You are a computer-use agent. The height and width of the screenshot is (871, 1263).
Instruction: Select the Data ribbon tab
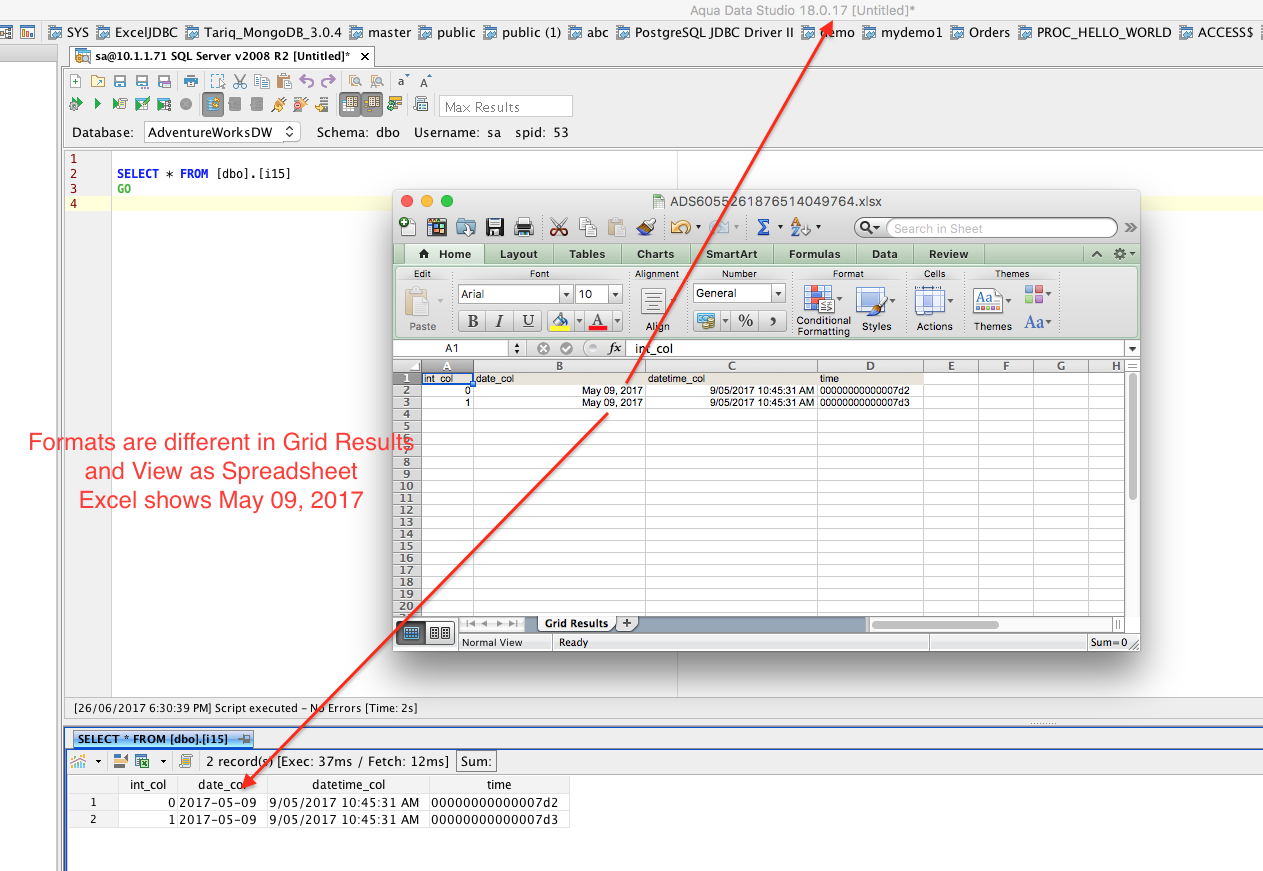click(x=884, y=254)
